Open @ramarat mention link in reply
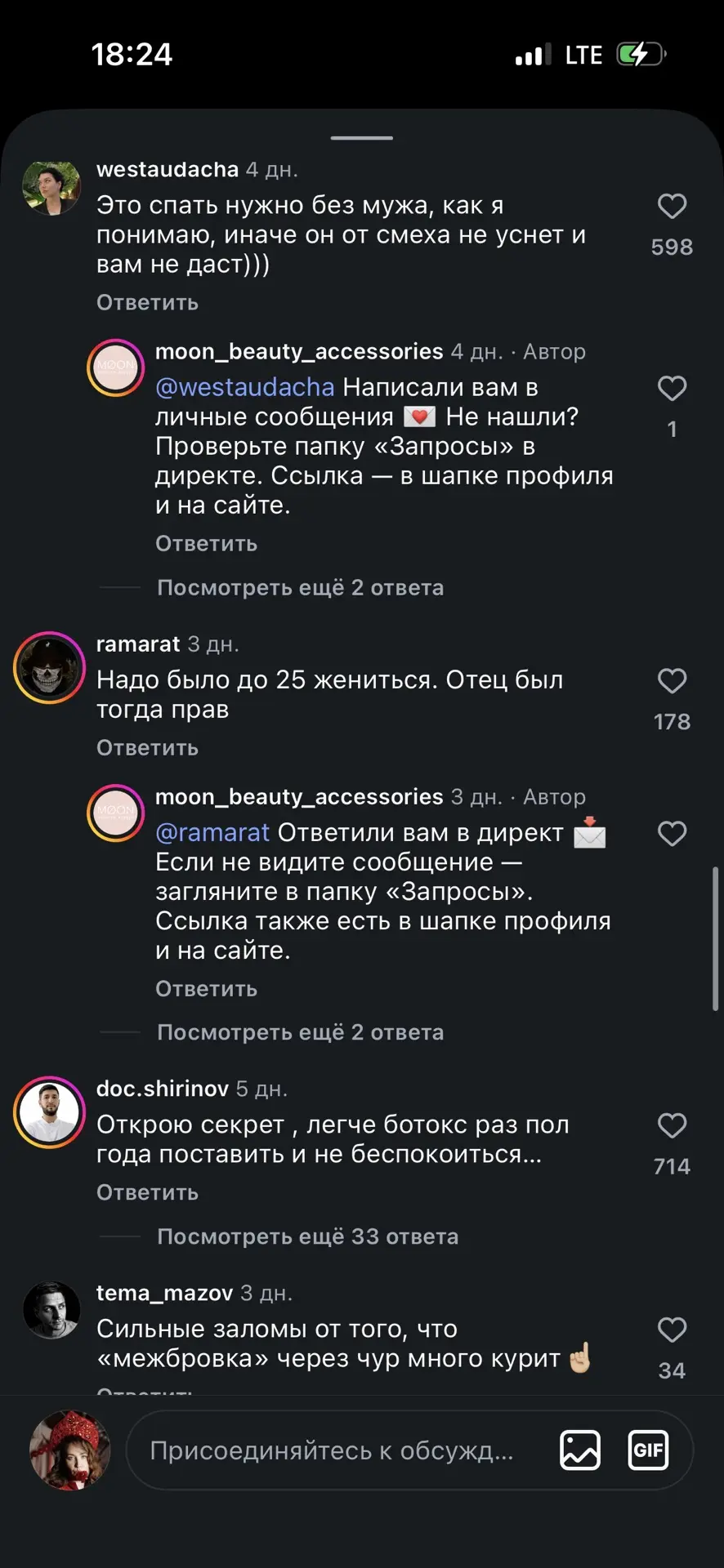 click(x=212, y=832)
